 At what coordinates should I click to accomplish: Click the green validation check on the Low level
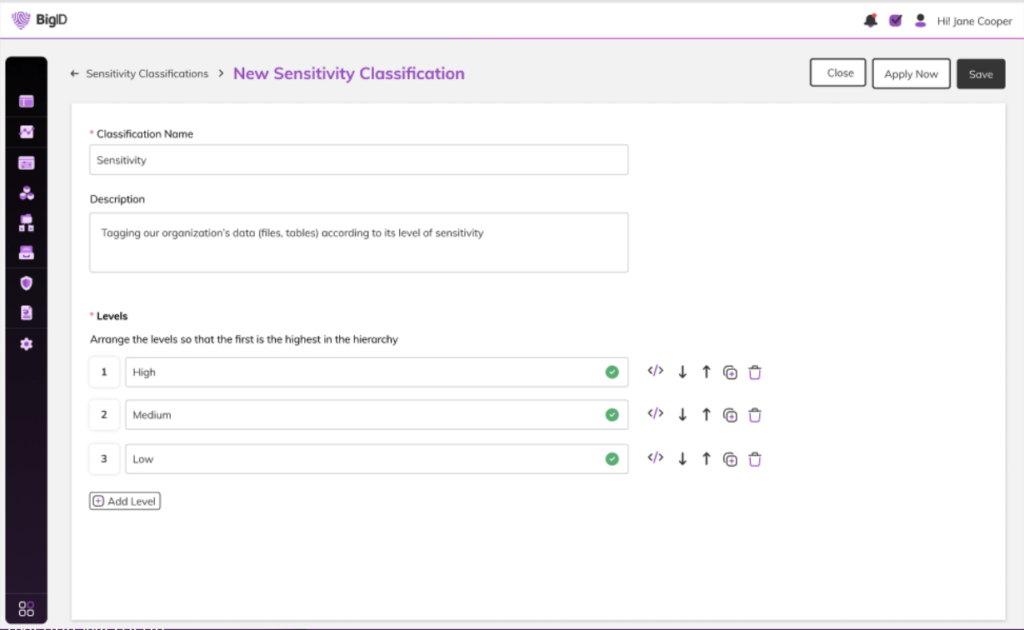[612, 458]
